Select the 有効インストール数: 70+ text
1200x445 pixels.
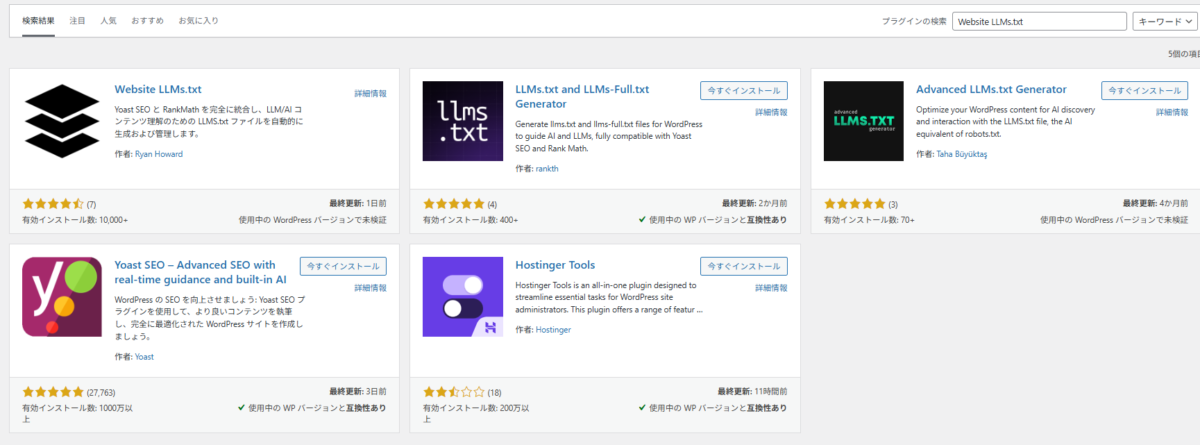point(869,220)
